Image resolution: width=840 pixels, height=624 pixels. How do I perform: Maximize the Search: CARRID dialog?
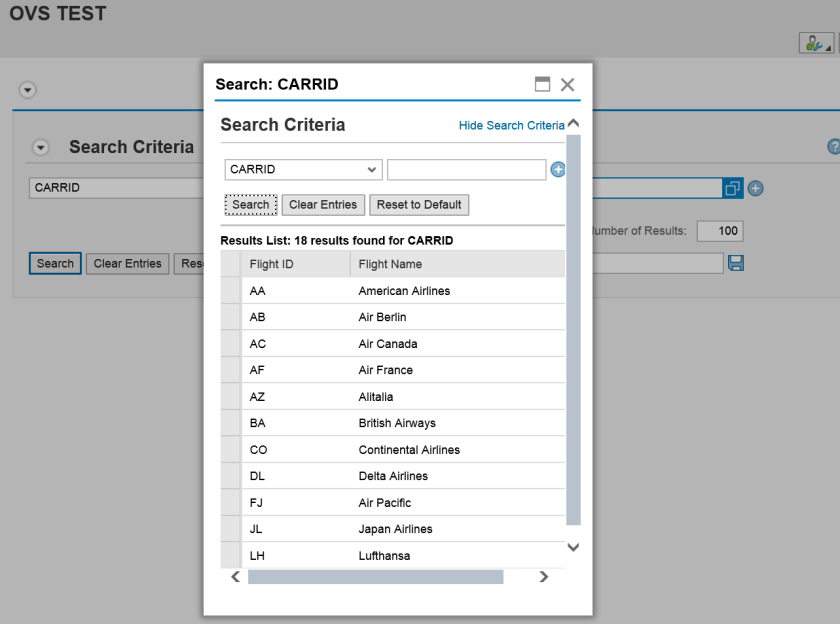click(543, 85)
